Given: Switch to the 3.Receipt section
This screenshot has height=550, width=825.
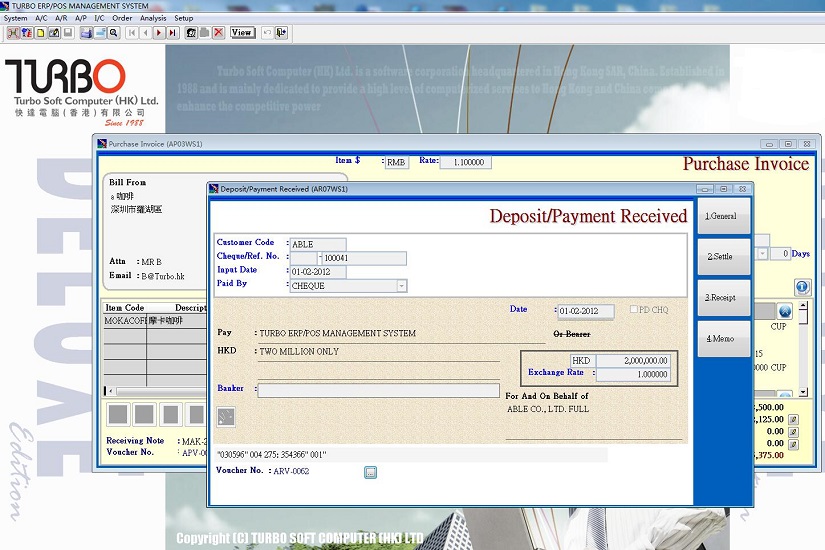Looking at the screenshot, I should [x=724, y=297].
